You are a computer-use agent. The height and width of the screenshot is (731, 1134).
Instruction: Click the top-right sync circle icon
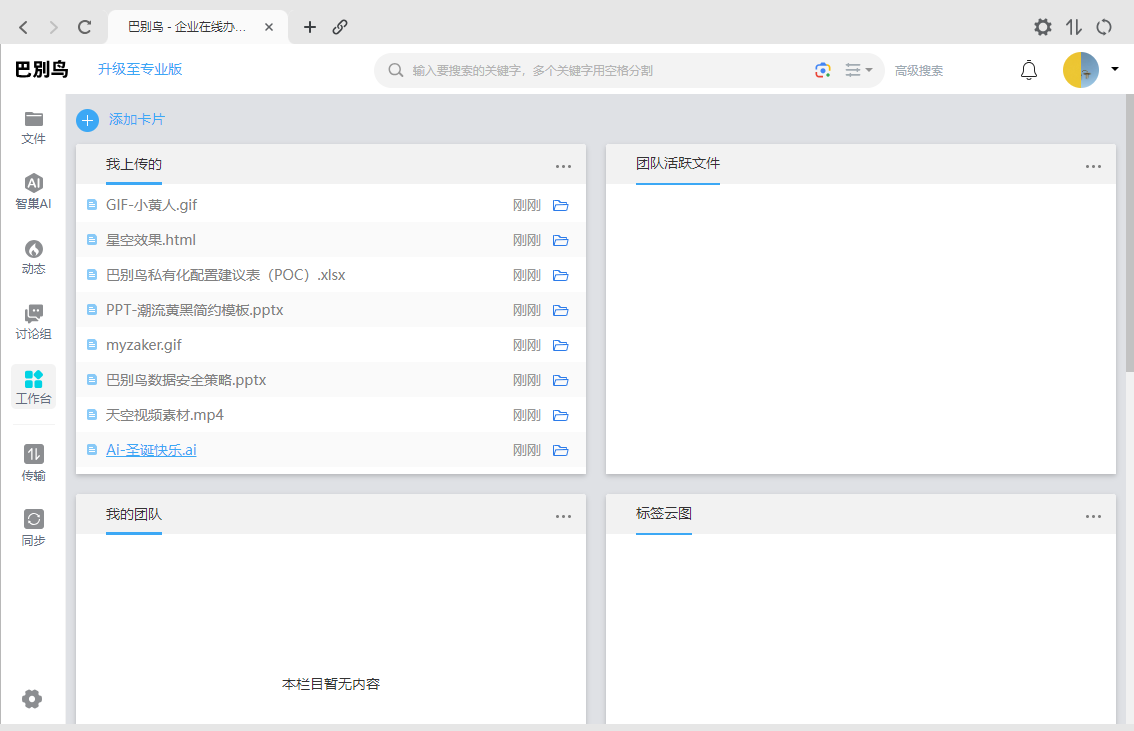(x=1104, y=27)
